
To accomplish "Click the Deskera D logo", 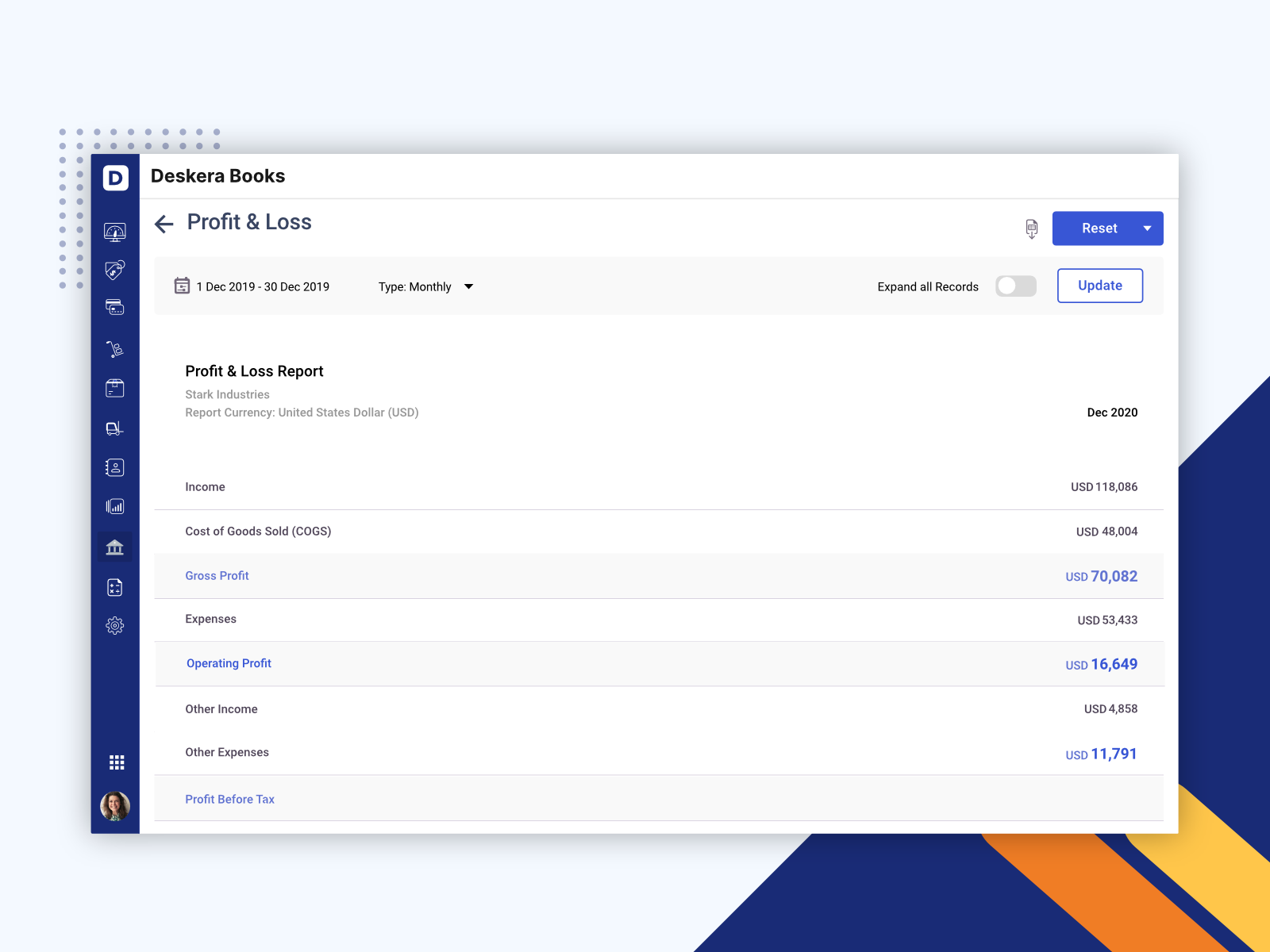I will (115, 178).
